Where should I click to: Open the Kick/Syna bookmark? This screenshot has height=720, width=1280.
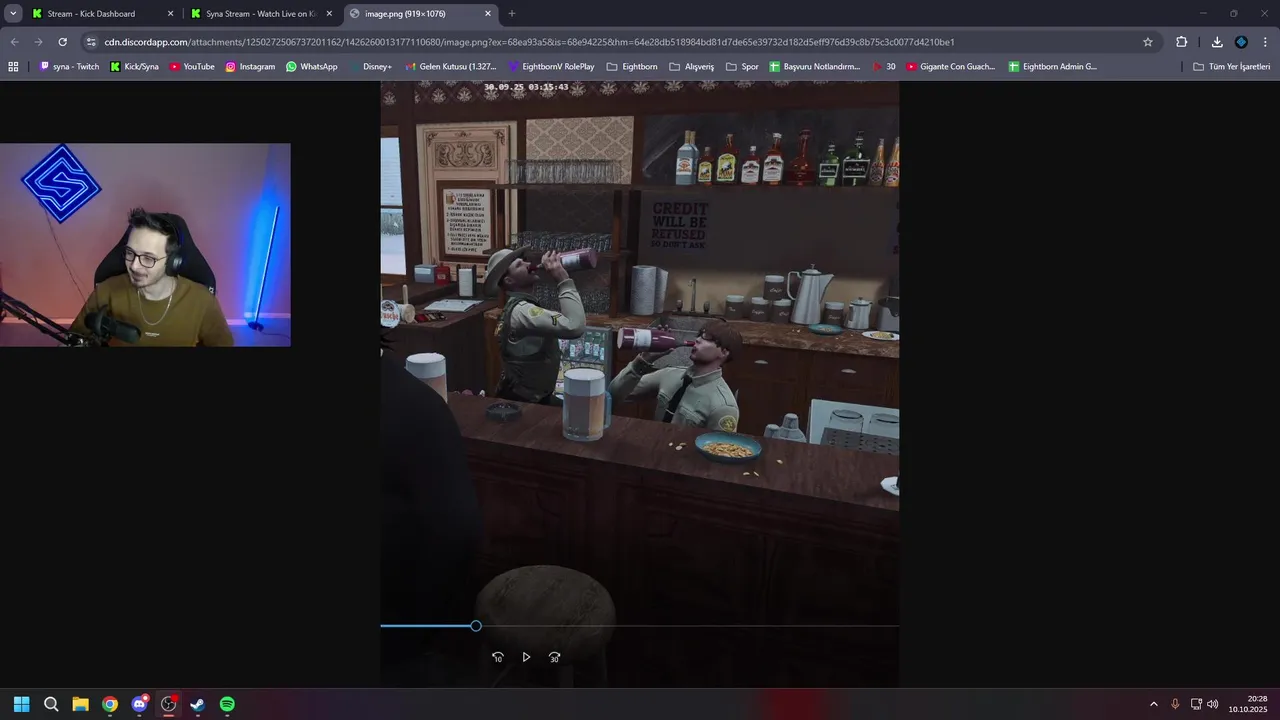(x=134, y=67)
